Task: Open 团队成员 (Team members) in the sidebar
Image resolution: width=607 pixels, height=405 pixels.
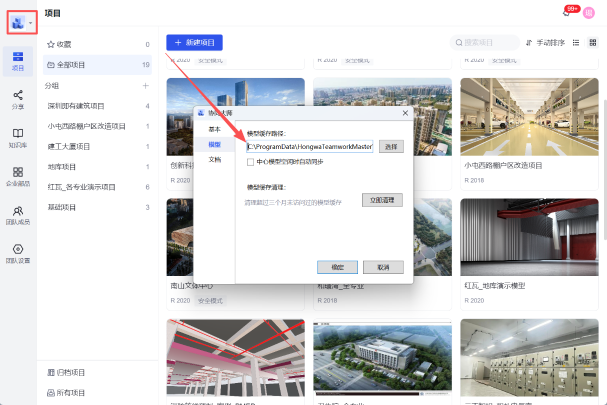Action: 18,214
